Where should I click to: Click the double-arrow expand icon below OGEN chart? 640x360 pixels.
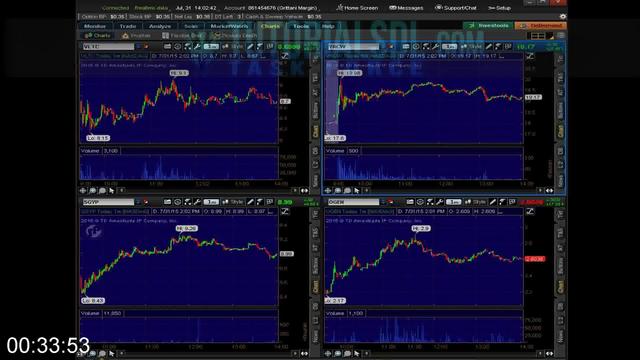(x=549, y=353)
